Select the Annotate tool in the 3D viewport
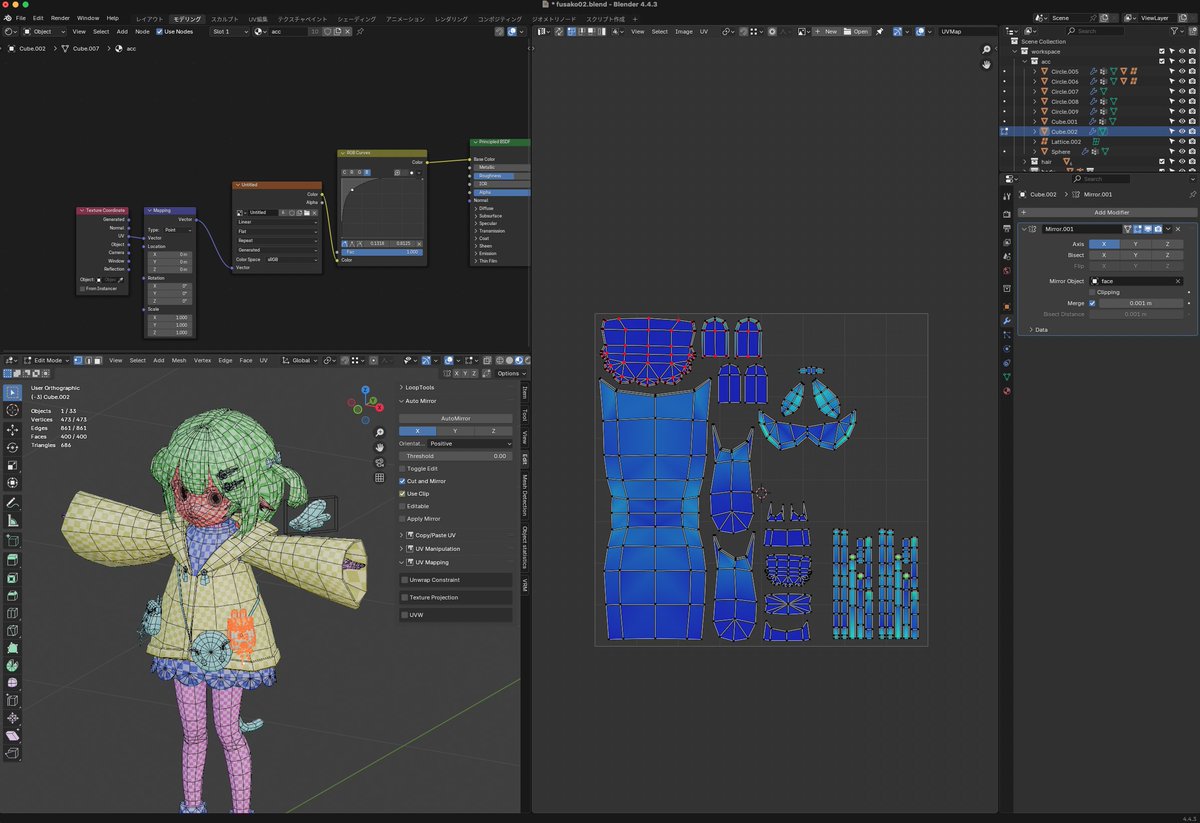The image size is (1200, 823). (12, 502)
